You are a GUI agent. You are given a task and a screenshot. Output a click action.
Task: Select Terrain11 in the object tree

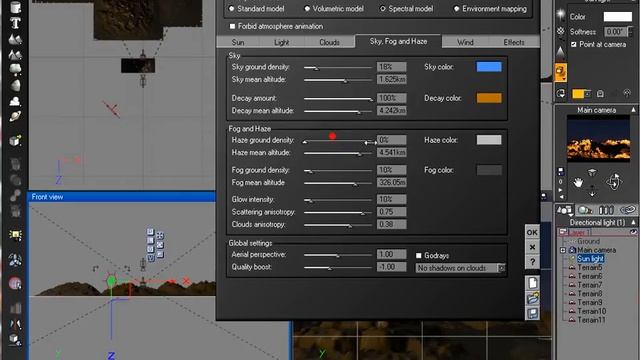pyautogui.click(x=591, y=320)
